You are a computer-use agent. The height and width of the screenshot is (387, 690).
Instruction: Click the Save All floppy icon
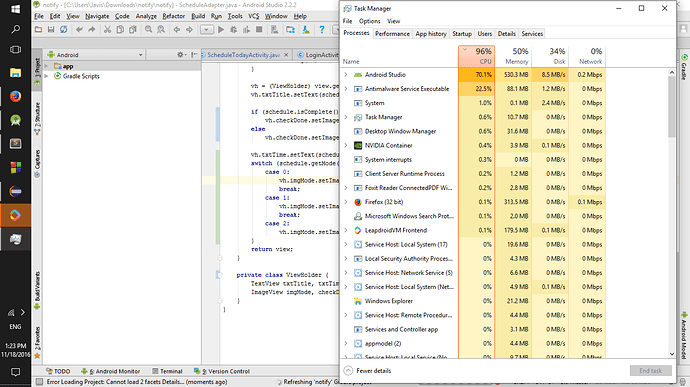pos(51,29)
